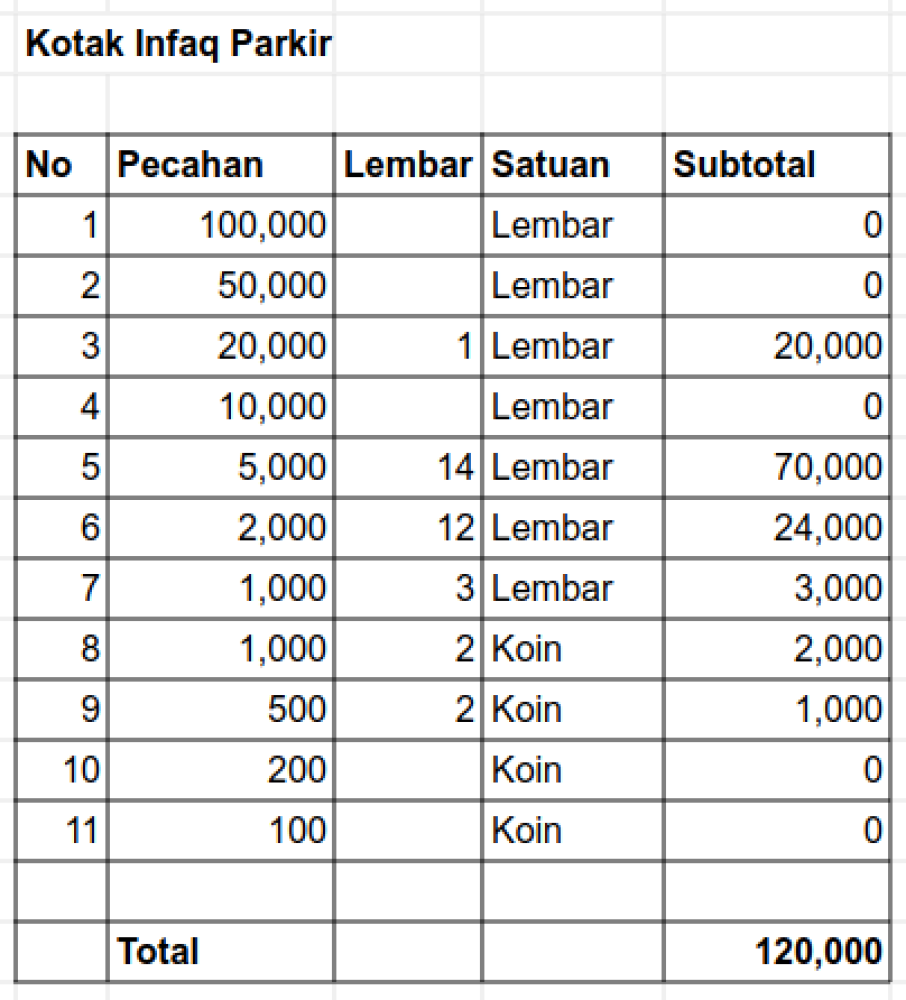Click the 100,000 denomination cell

click(x=220, y=226)
